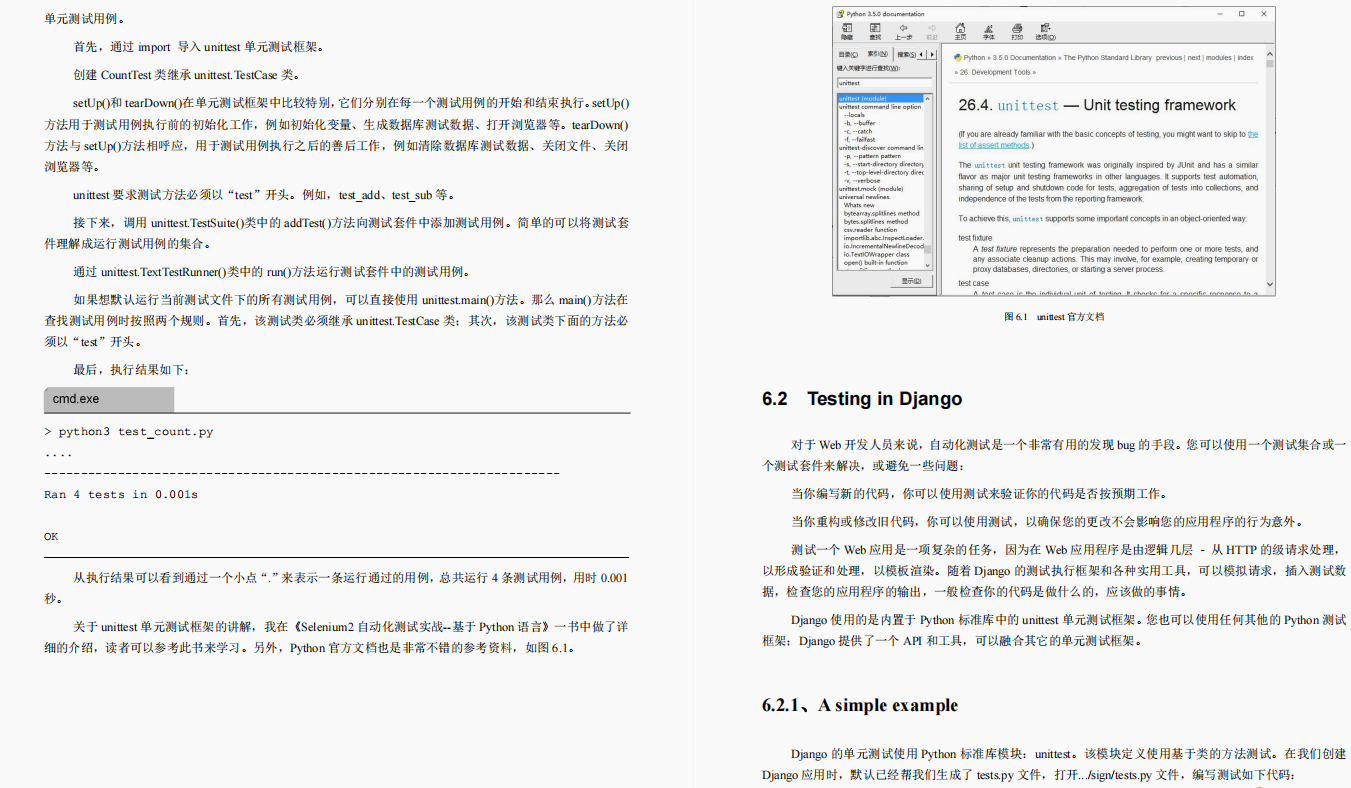Open "The Python Standard Library" breadcrumb link
Screen dimensions: 1351x788
coord(1107,58)
